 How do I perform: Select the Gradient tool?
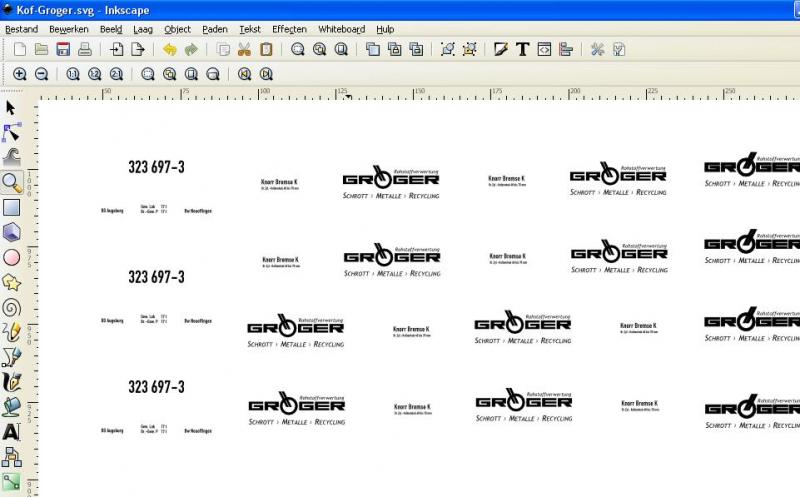[11, 482]
